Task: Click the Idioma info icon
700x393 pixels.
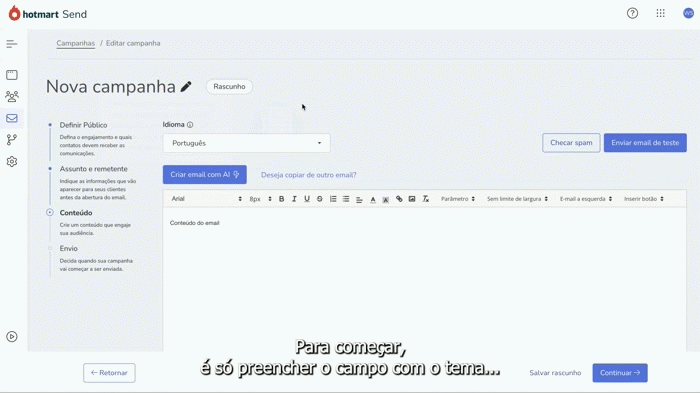Action: 190,125
